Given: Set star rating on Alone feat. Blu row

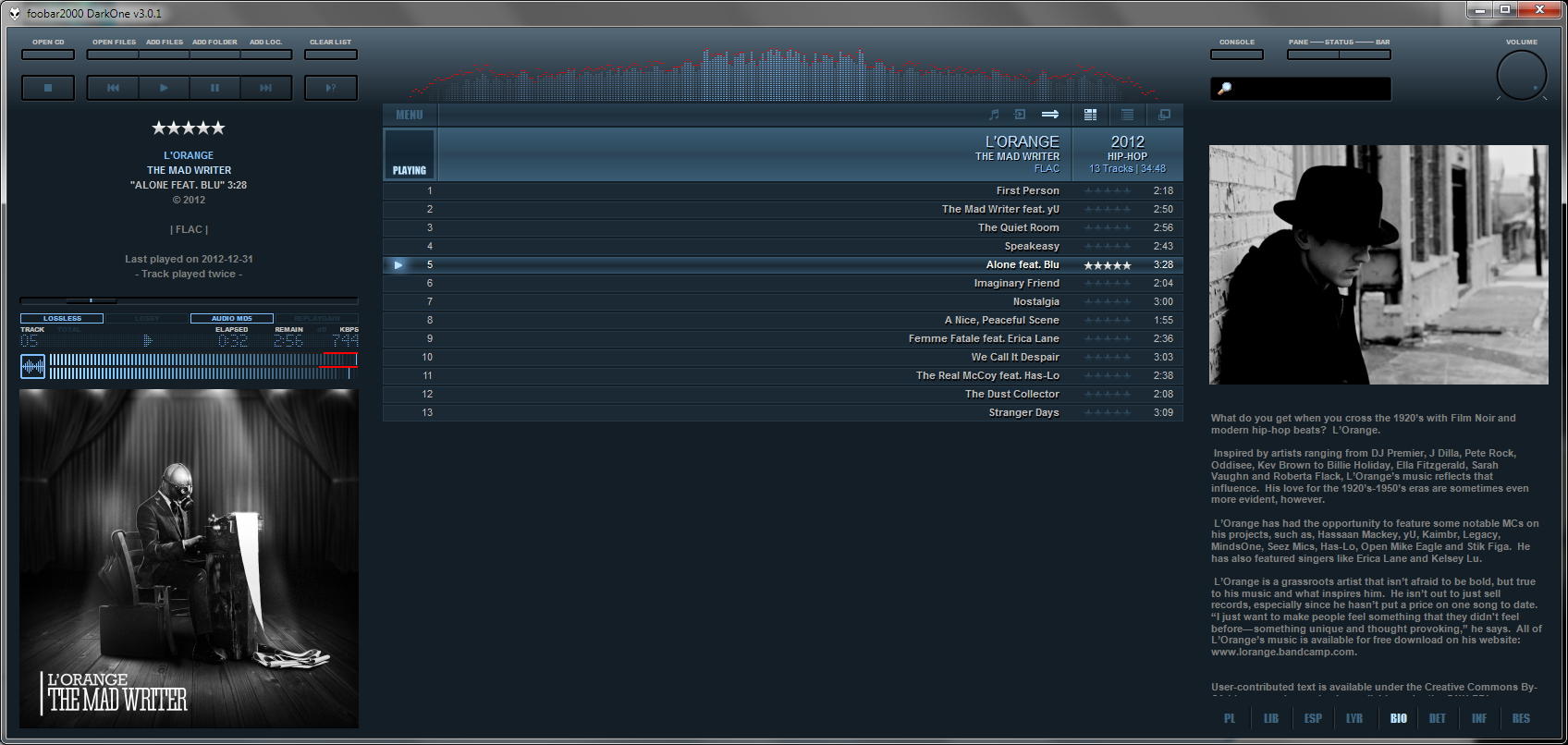Looking at the screenshot, I should (x=1108, y=265).
